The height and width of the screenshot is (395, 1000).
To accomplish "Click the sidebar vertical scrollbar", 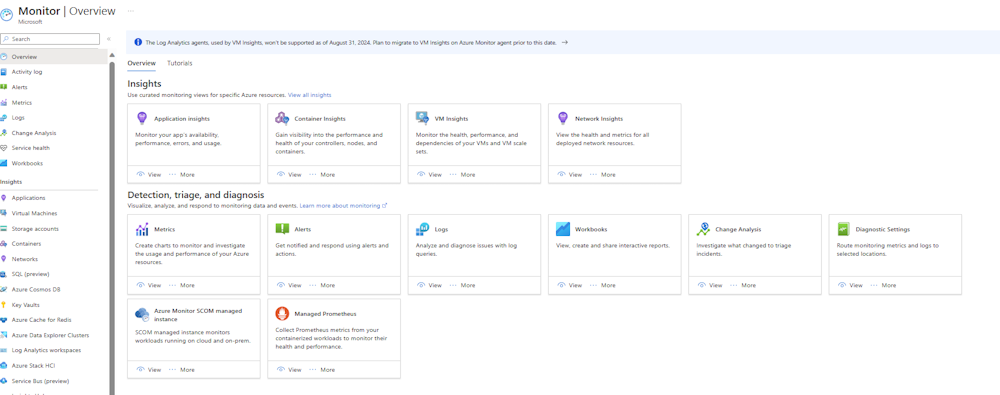I will pos(112,227).
